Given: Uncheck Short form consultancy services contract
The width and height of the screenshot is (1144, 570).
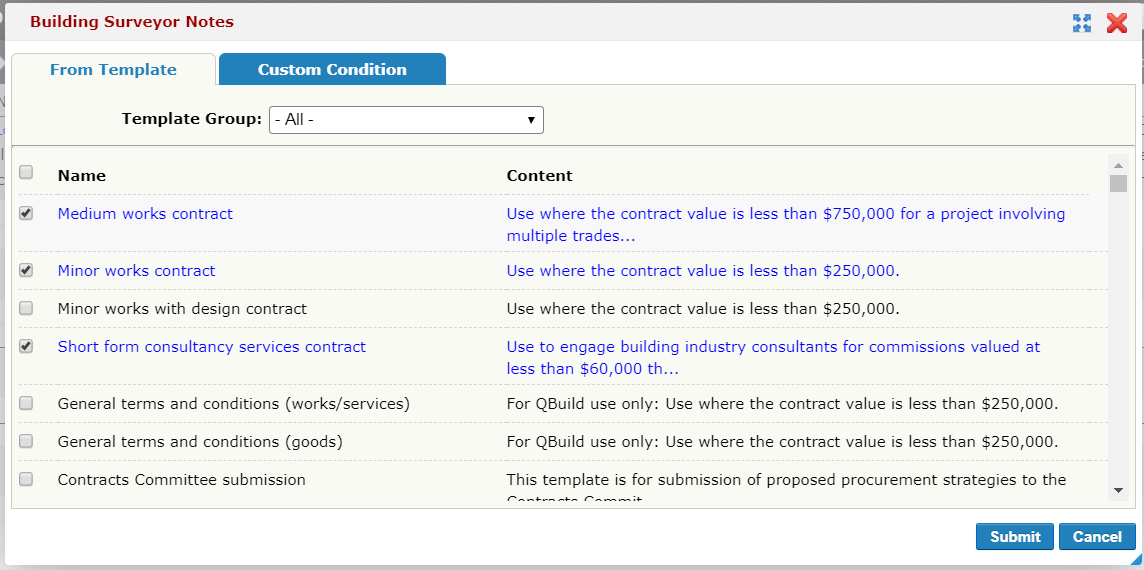Looking at the screenshot, I should (26, 346).
